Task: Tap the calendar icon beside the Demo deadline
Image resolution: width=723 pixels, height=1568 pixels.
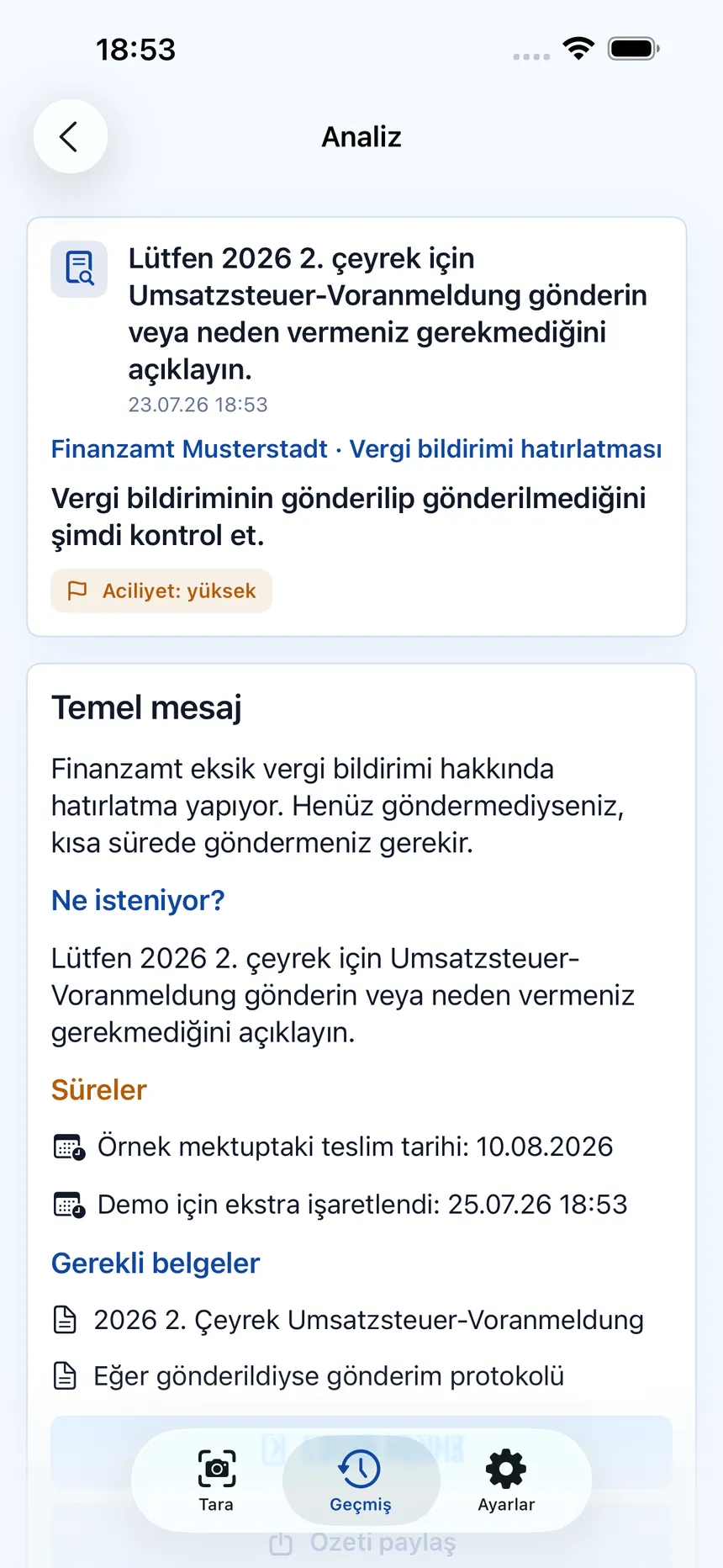Action: 69,1205
